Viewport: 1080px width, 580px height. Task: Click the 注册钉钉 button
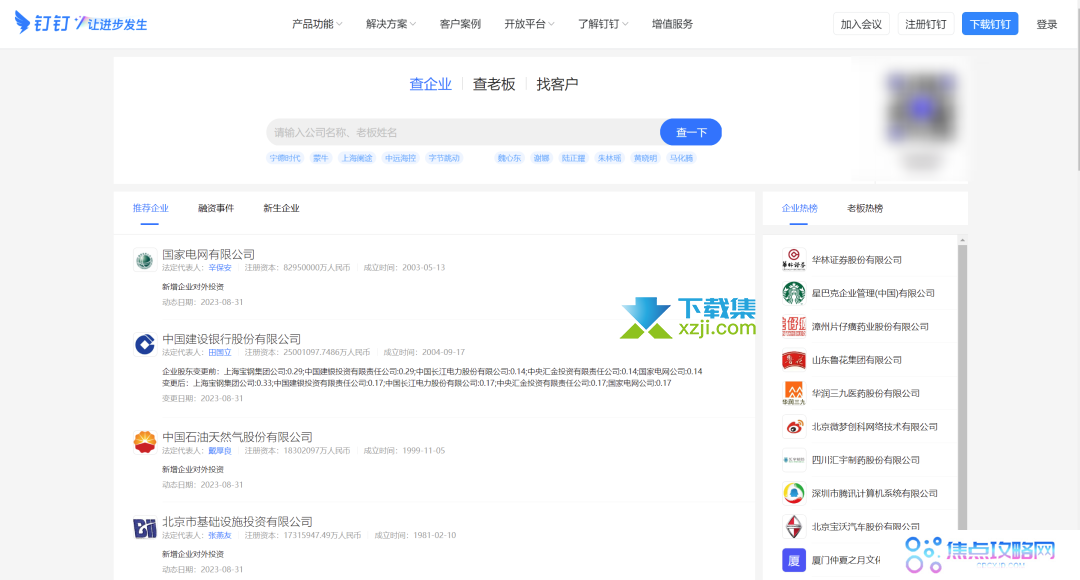click(x=926, y=24)
